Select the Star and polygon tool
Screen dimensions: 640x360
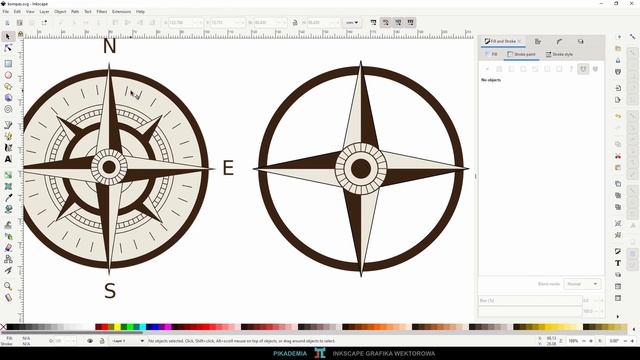[8, 87]
